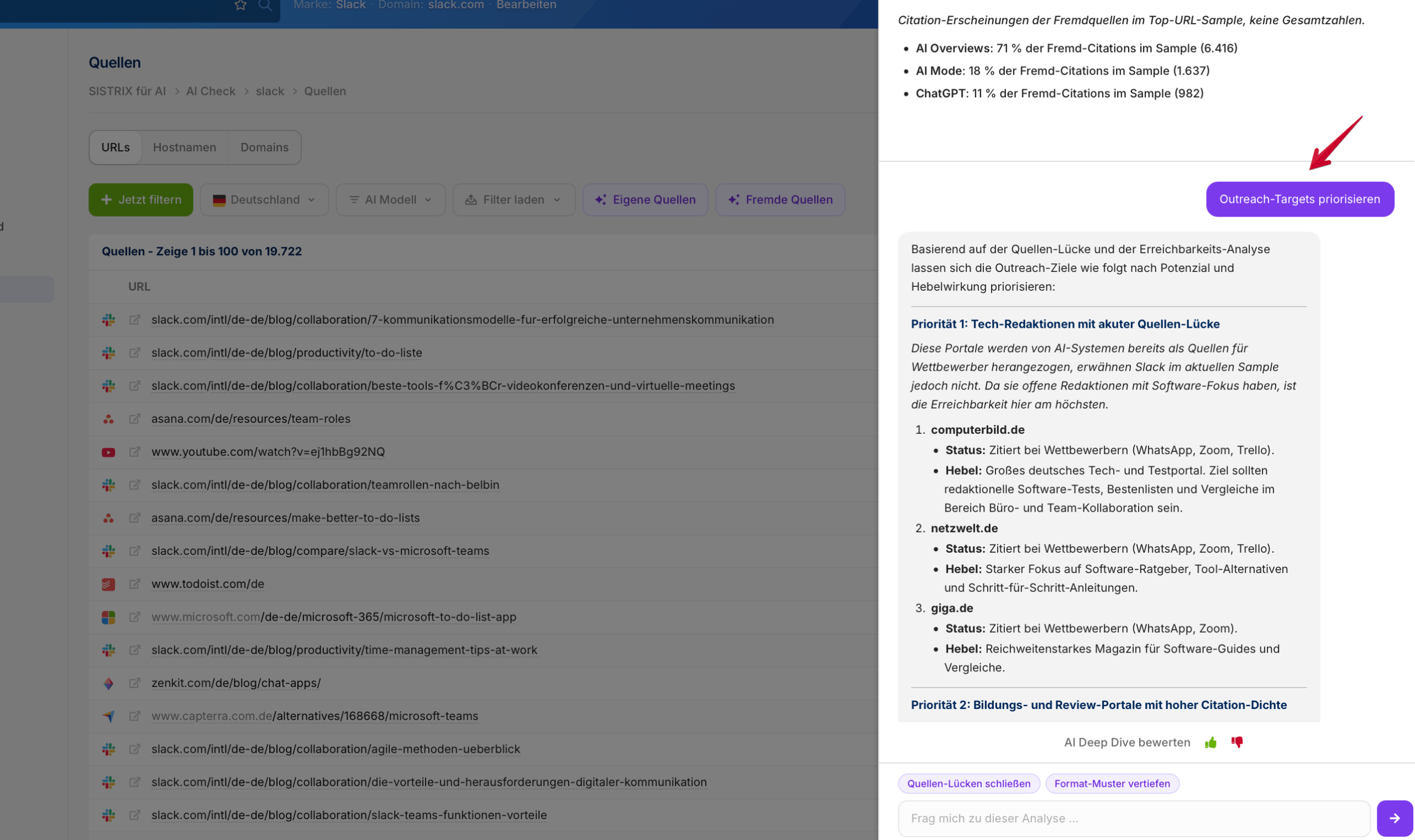The height and width of the screenshot is (840, 1415).
Task: Click Asana favicon beside make-better-to-do-lists URL
Action: [x=109, y=518]
